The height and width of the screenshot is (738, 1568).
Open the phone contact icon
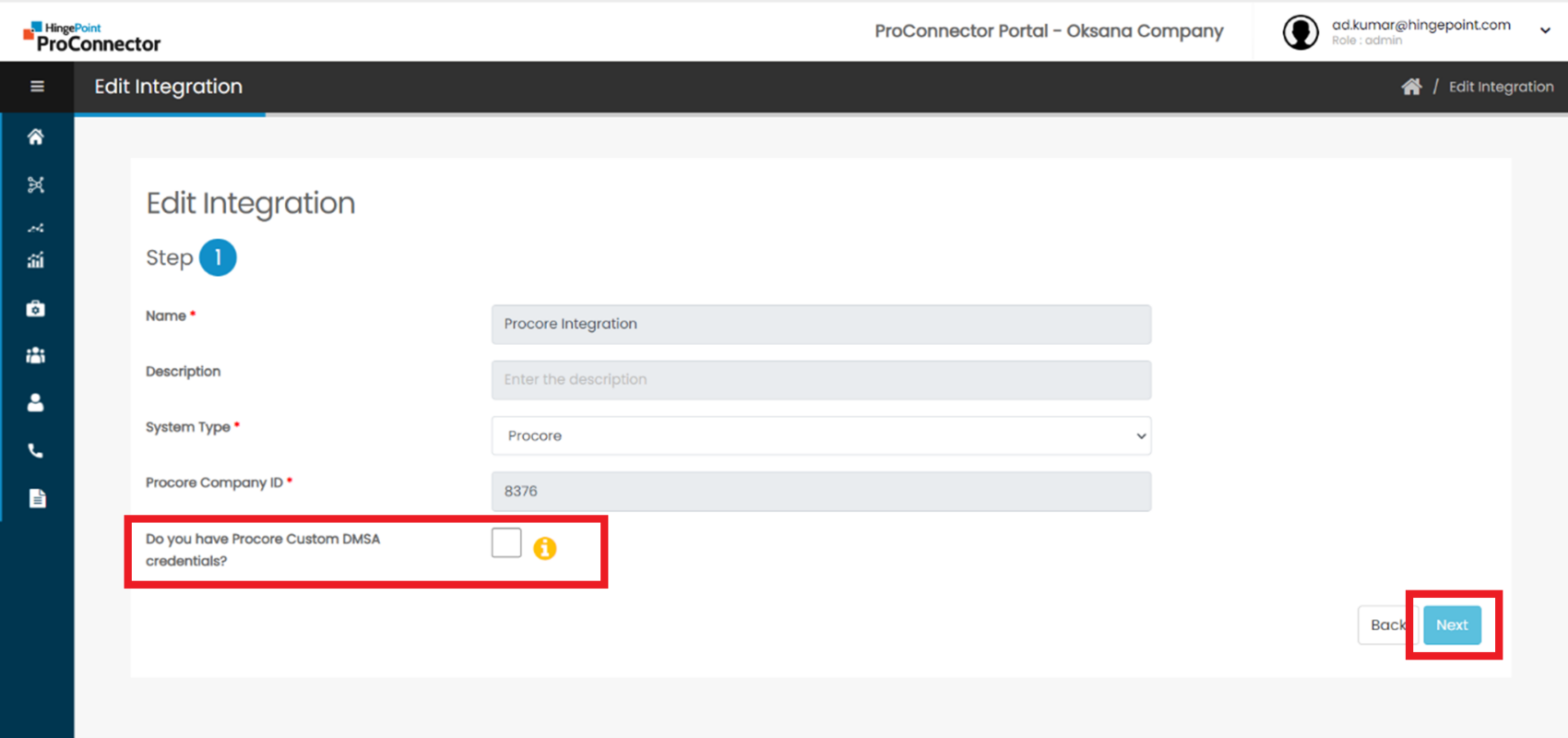click(36, 451)
